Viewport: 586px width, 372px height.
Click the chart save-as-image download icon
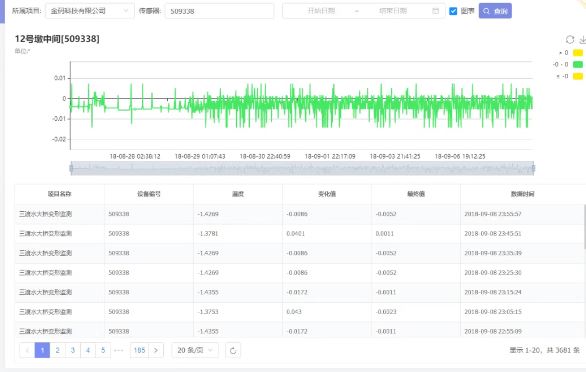[x=582, y=39]
